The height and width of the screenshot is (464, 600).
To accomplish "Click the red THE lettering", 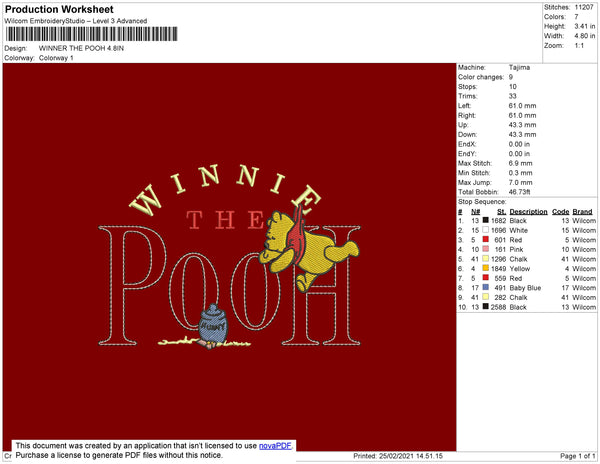I will [x=225, y=220].
